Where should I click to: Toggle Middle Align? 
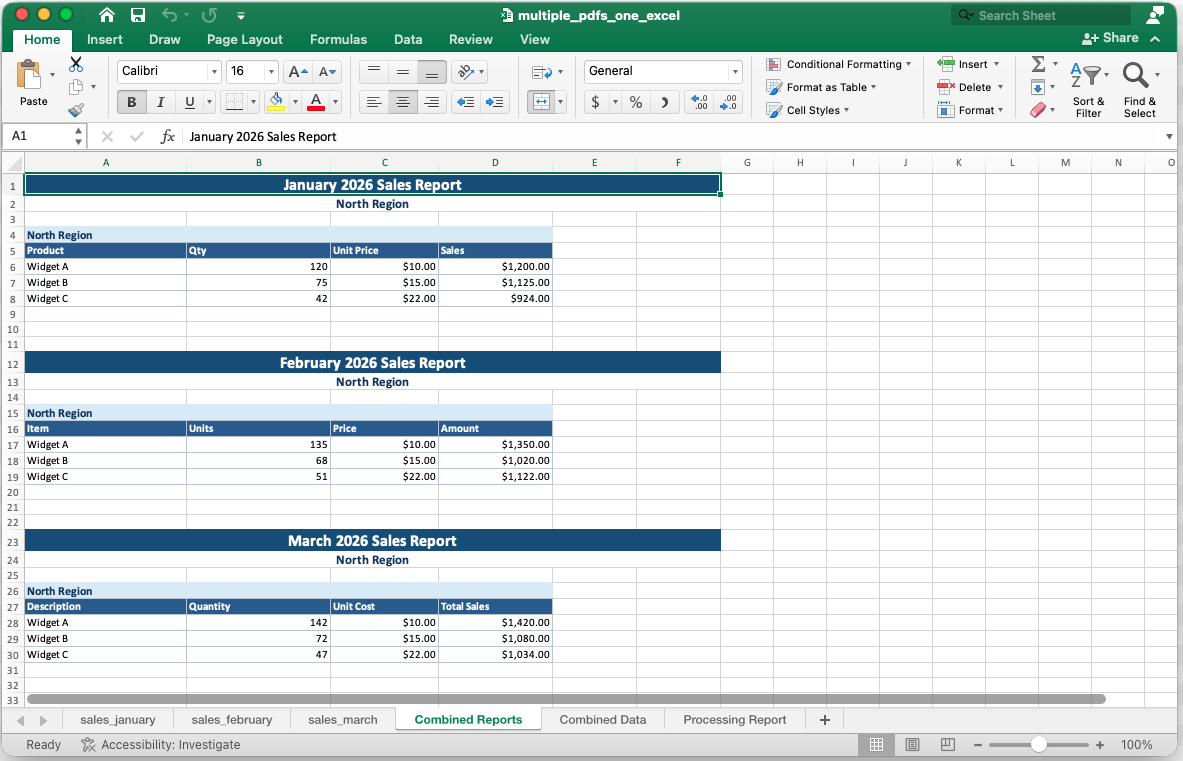[x=403, y=72]
